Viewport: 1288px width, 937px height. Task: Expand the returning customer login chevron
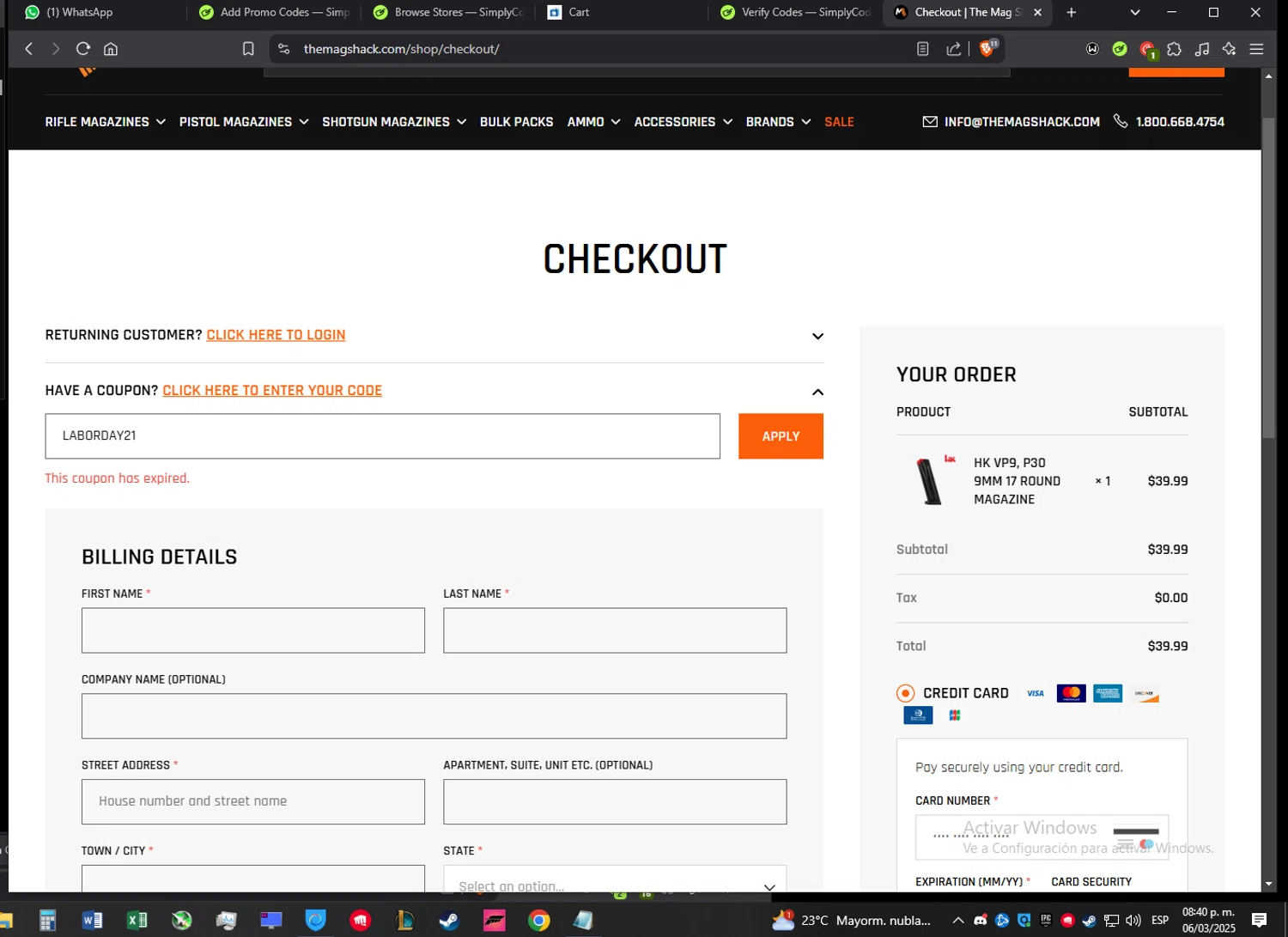[x=817, y=337]
